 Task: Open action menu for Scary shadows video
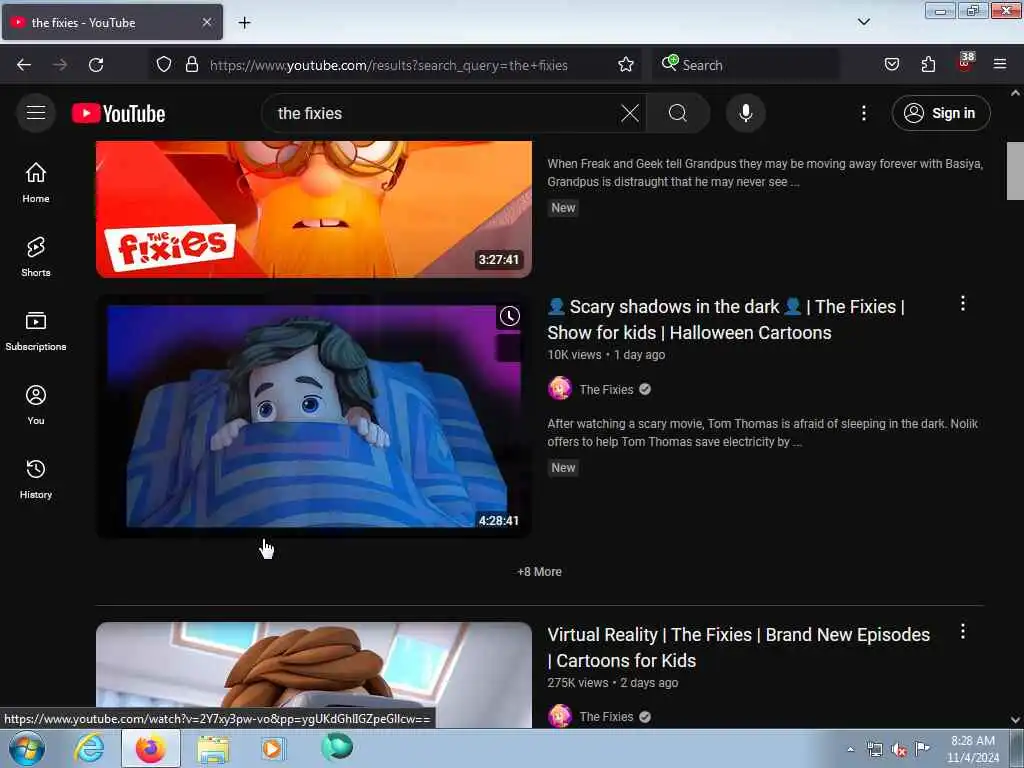(962, 303)
